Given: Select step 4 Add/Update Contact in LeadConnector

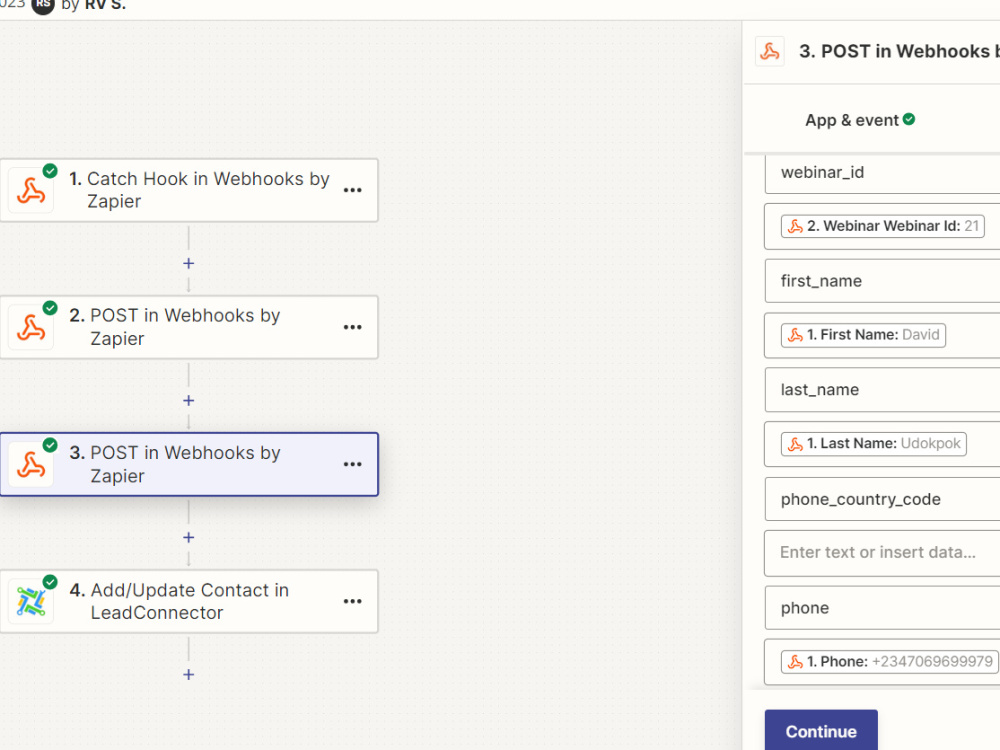Looking at the screenshot, I should (189, 601).
